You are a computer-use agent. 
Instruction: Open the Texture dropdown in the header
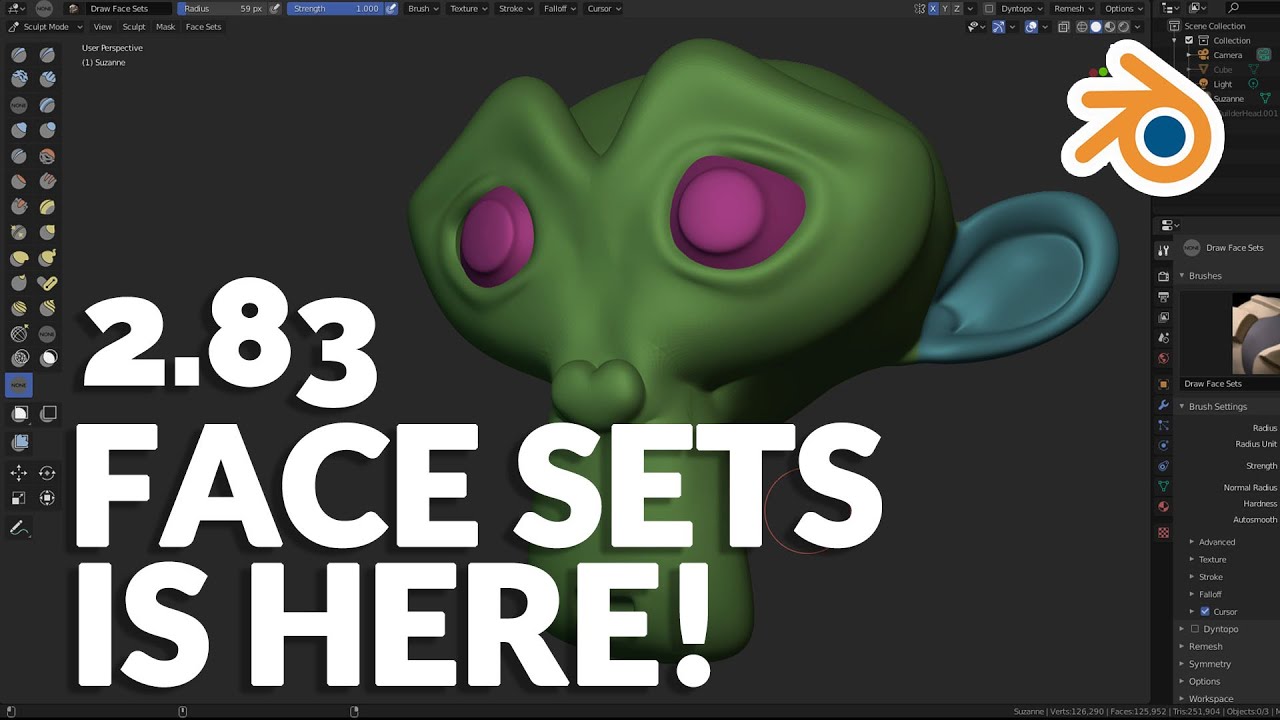(x=468, y=8)
